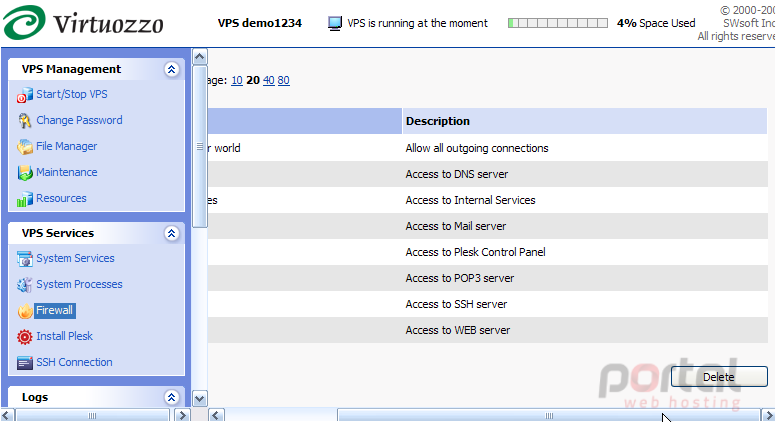
Task: Click '4% Space Used' text
Action: (656, 23)
